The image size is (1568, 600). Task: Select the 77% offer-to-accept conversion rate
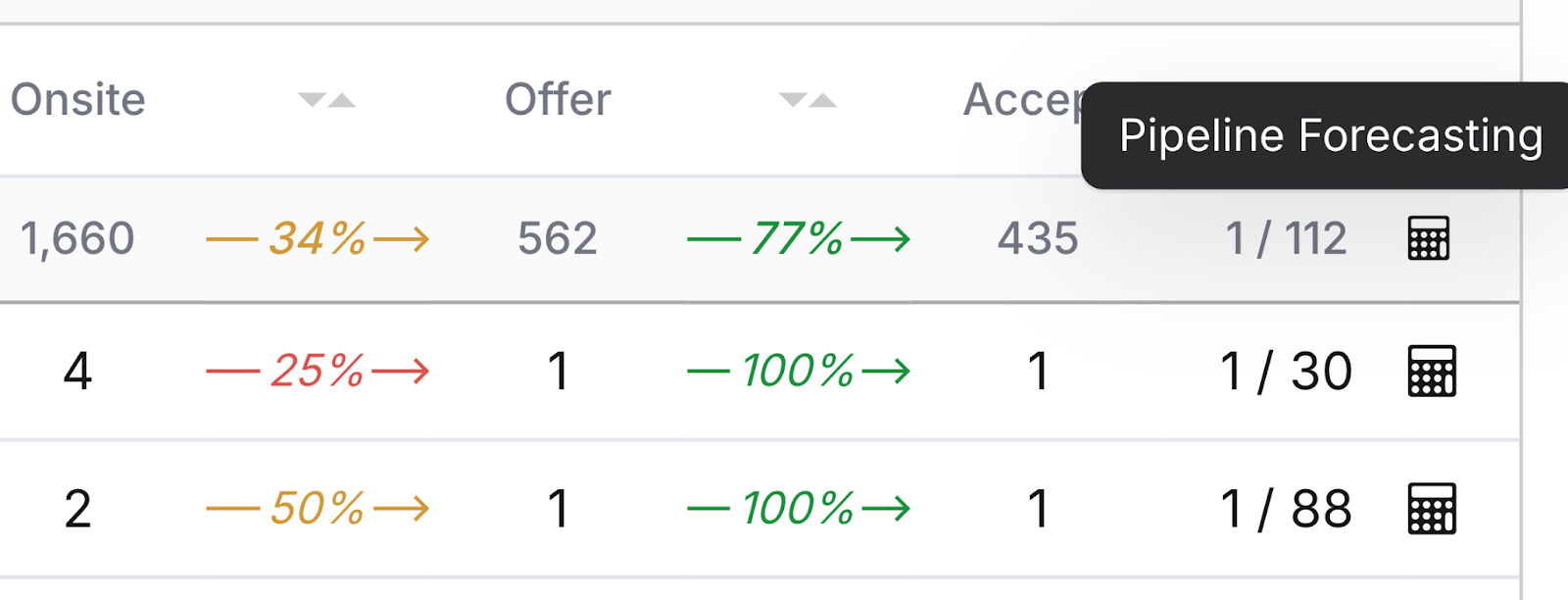click(799, 238)
